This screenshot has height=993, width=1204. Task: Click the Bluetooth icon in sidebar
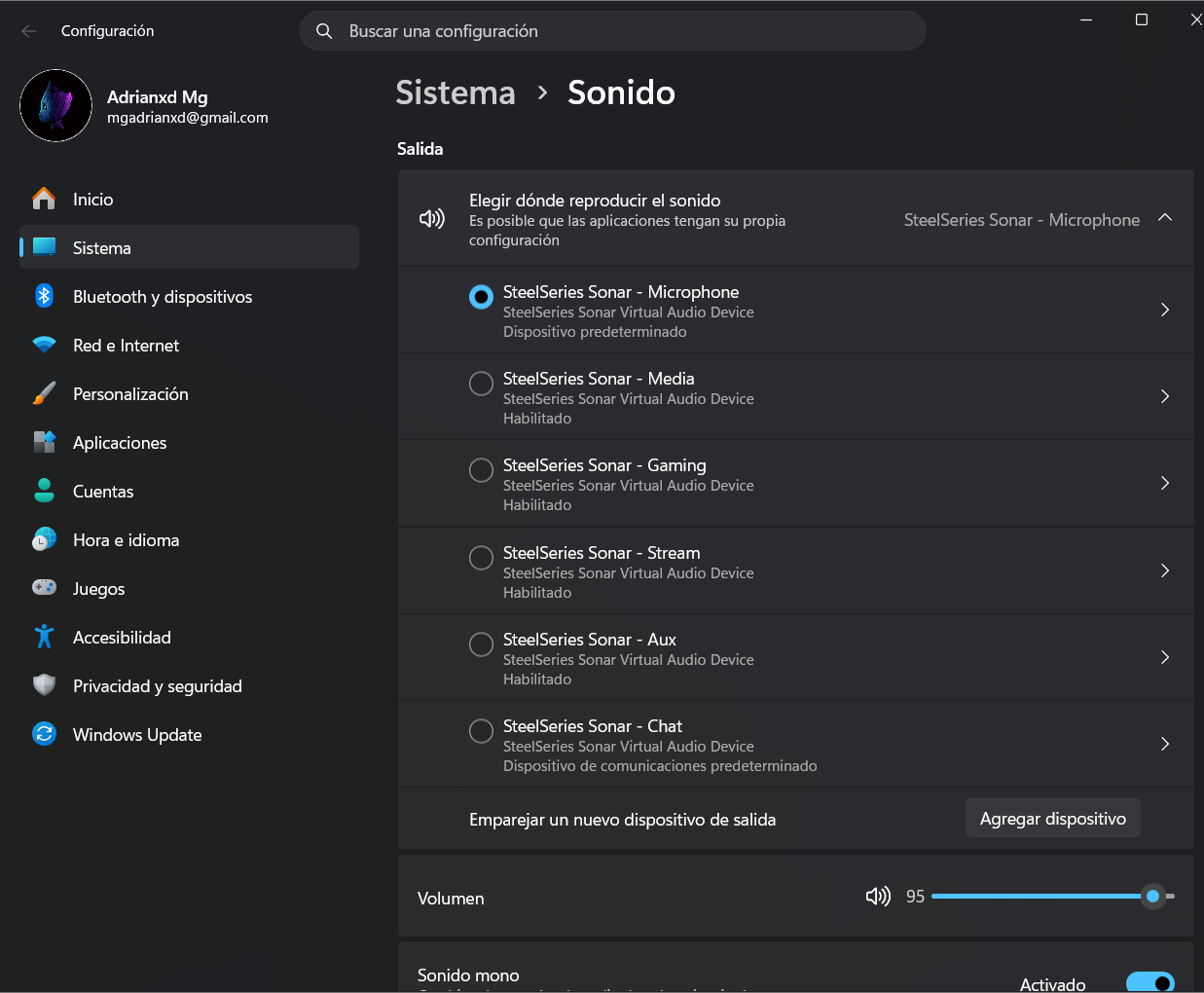click(x=44, y=296)
